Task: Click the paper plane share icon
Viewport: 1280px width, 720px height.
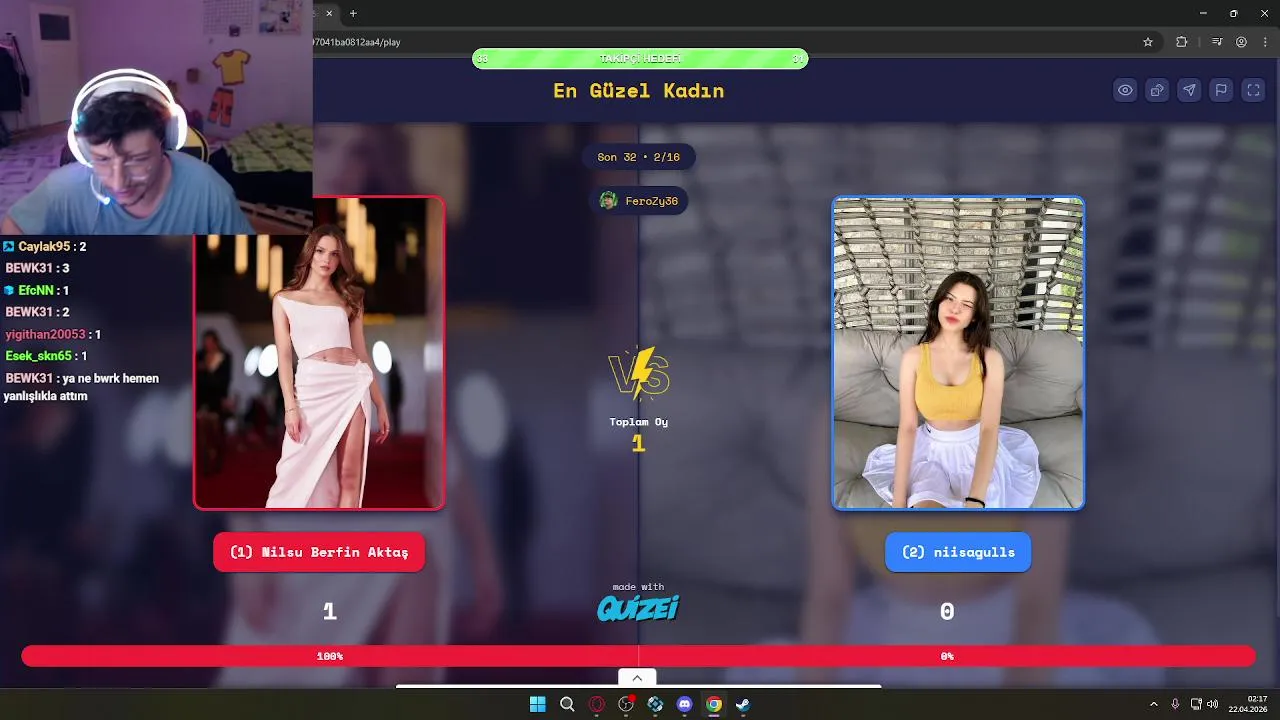Action: coord(1189,90)
